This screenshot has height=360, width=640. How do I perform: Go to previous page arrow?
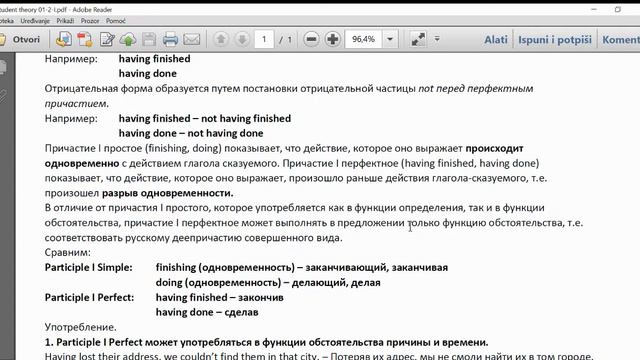pyautogui.click(x=221, y=39)
